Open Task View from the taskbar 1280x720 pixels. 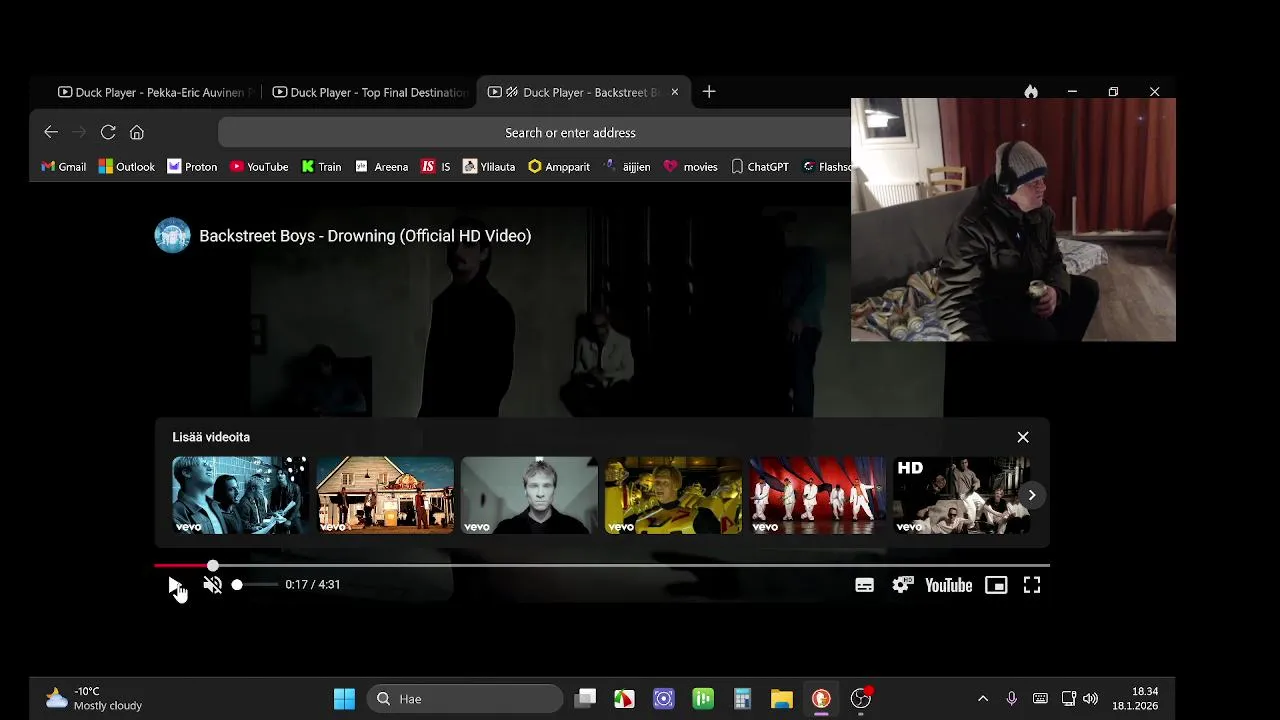586,698
